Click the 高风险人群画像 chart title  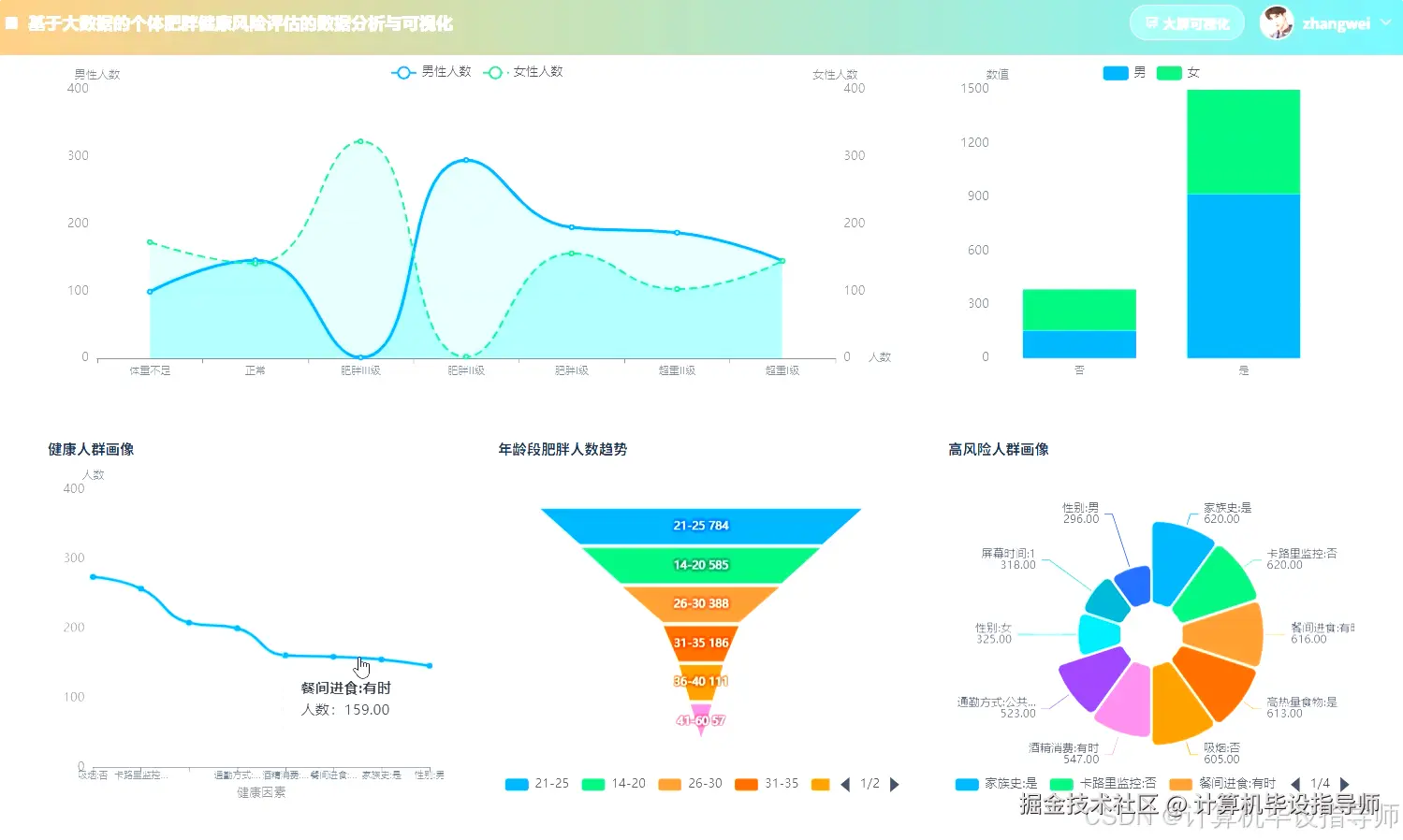click(998, 449)
